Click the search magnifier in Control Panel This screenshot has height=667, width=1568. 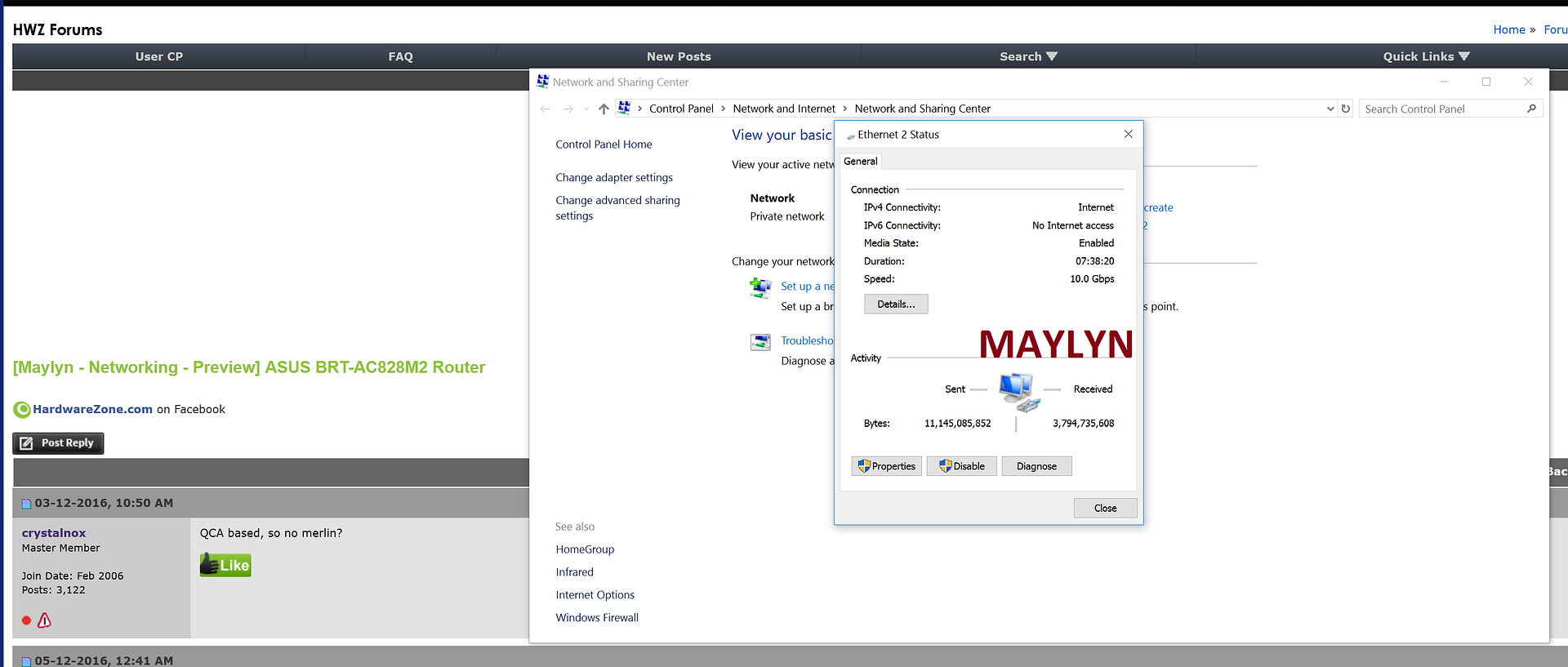tap(1531, 109)
